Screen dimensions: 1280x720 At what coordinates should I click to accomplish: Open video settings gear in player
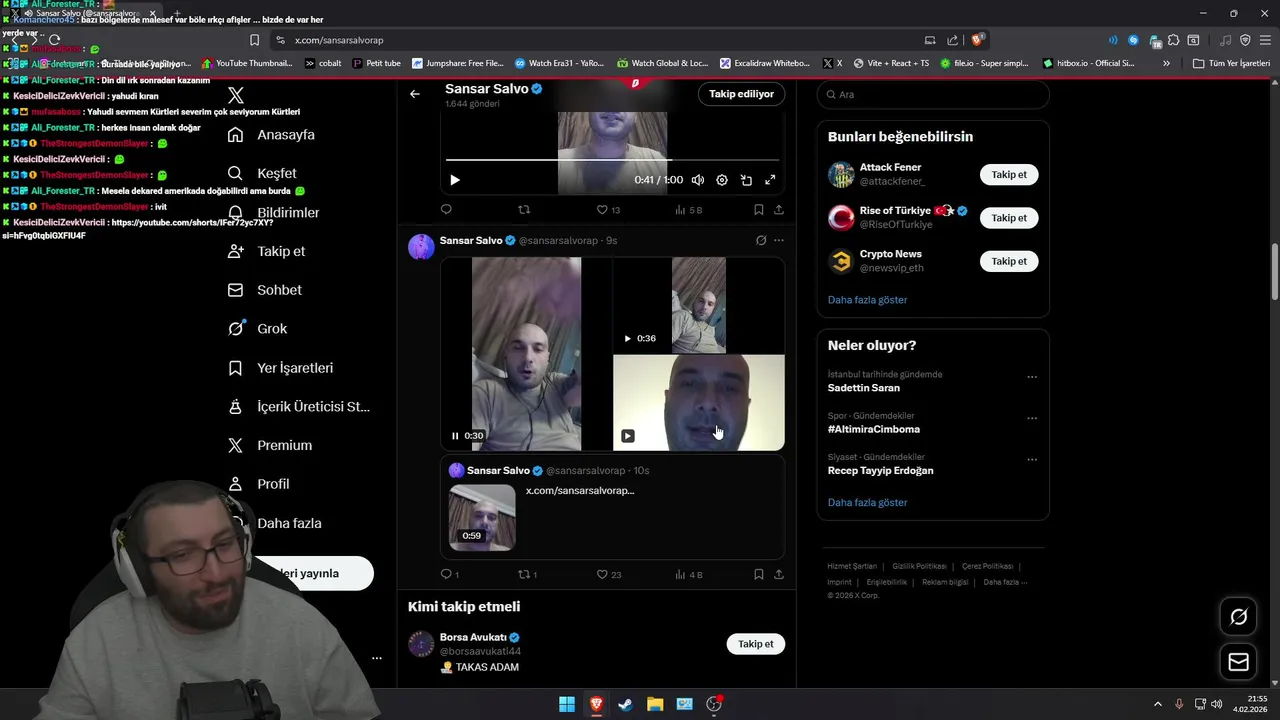click(x=722, y=180)
